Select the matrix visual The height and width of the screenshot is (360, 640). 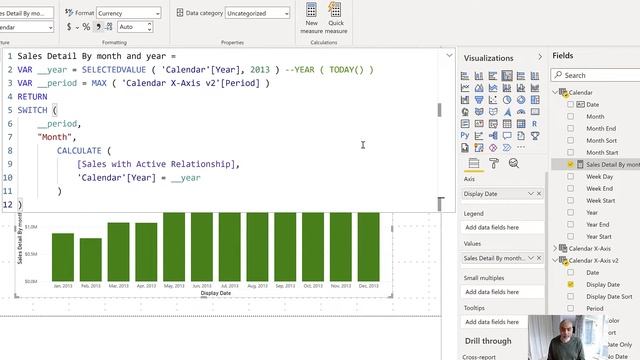click(521, 124)
